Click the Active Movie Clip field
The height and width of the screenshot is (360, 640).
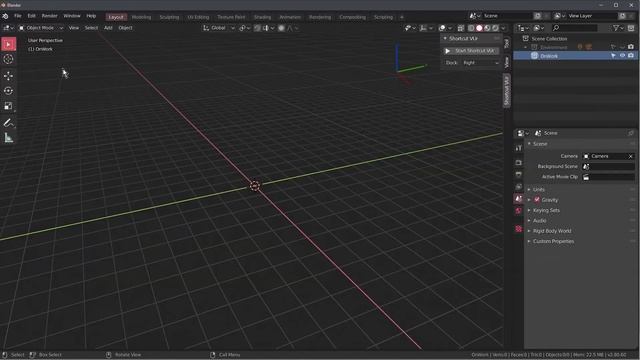pos(609,177)
